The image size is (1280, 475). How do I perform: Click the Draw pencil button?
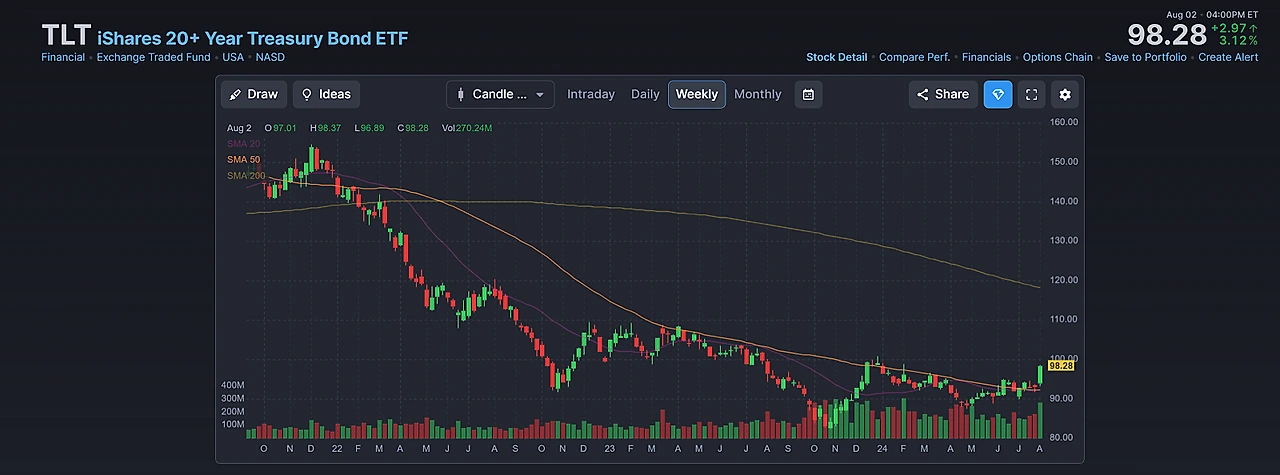click(254, 94)
